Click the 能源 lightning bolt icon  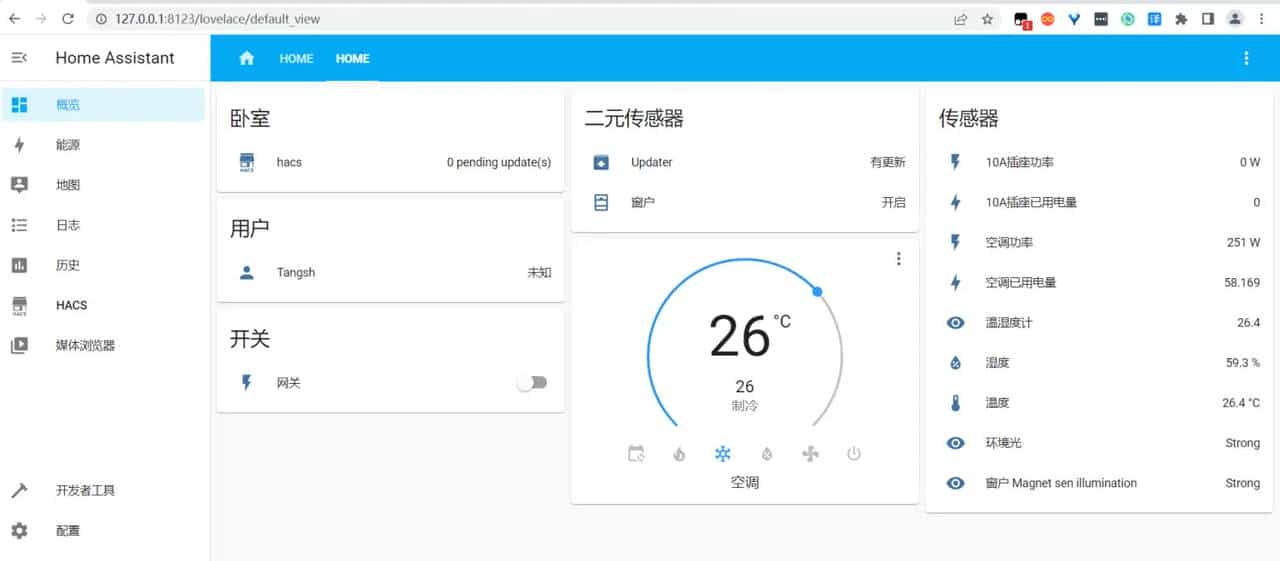(x=19, y=145)
